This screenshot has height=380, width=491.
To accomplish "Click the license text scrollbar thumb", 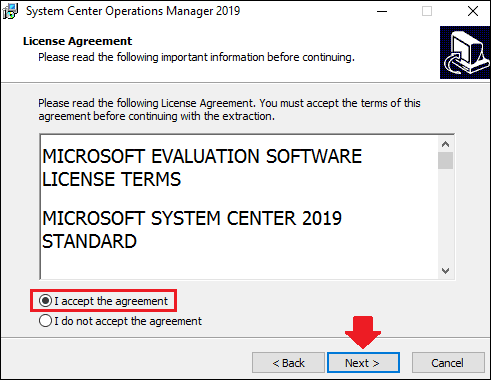I will tap(445, 161).
